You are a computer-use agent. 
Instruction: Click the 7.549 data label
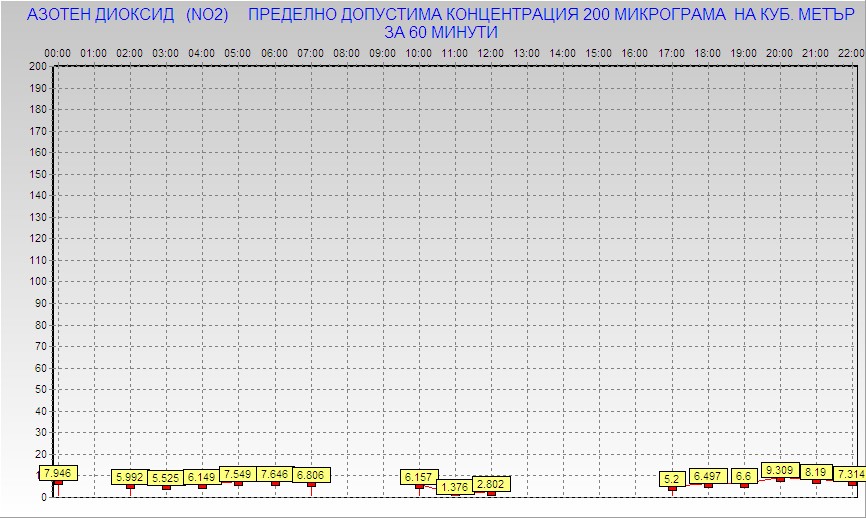tap(238, 474)
